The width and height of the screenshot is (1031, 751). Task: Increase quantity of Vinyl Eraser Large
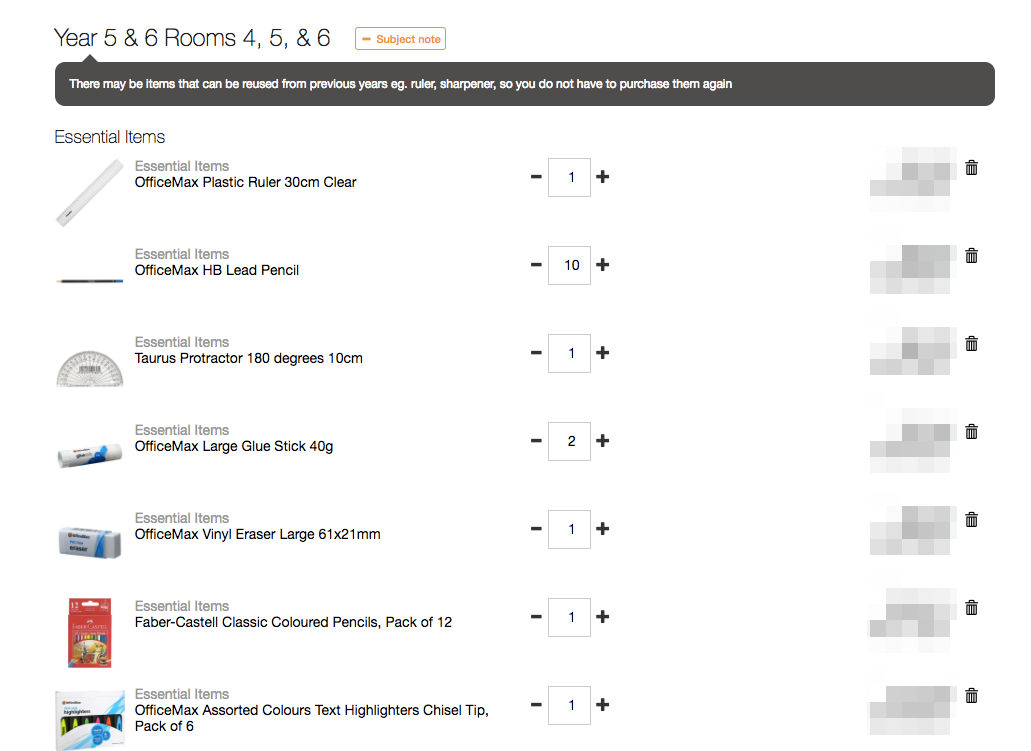click(x=602, y=529)
